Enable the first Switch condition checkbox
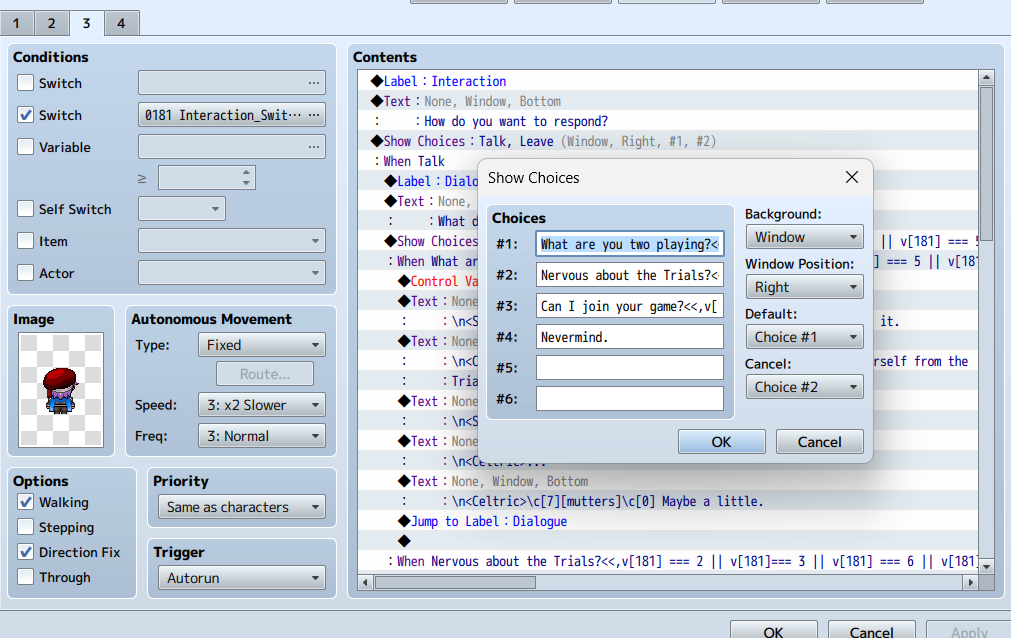The height and width of the screenshot is (638, 1011). coord(26,83)
